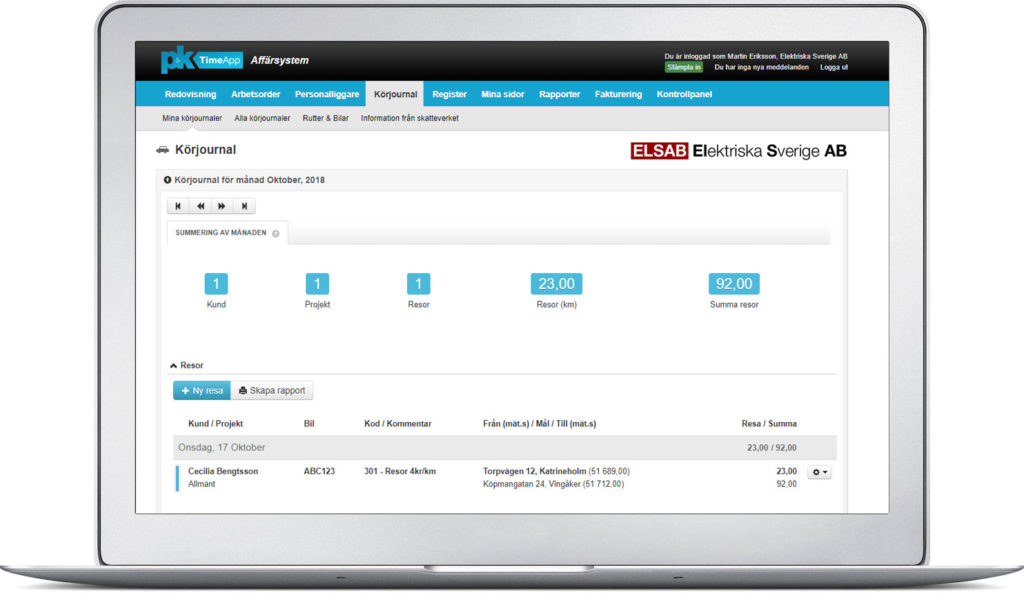Viewport: 1024px width, 607px height.
Task: Click the help icon beside Summering av månaden
Action: point(275,233)
